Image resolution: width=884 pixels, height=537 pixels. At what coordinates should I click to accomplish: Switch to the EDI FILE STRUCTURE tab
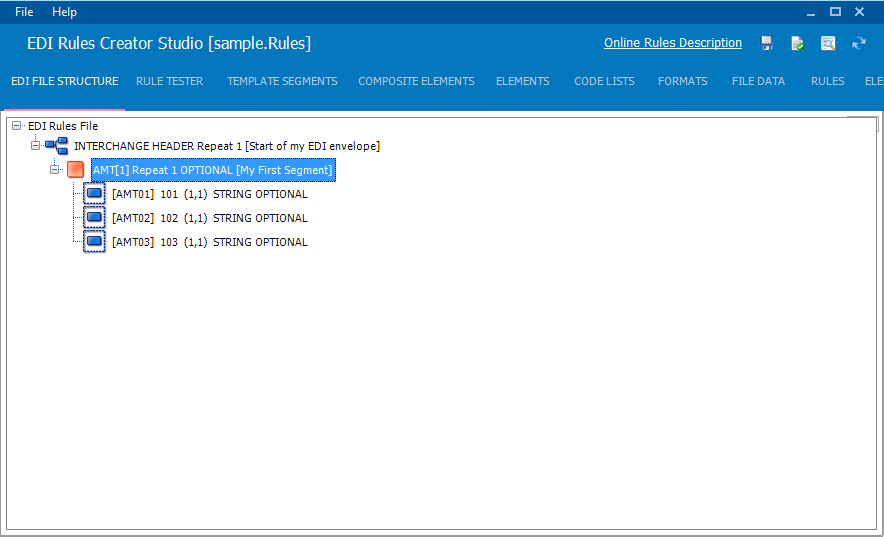point(65,81)
